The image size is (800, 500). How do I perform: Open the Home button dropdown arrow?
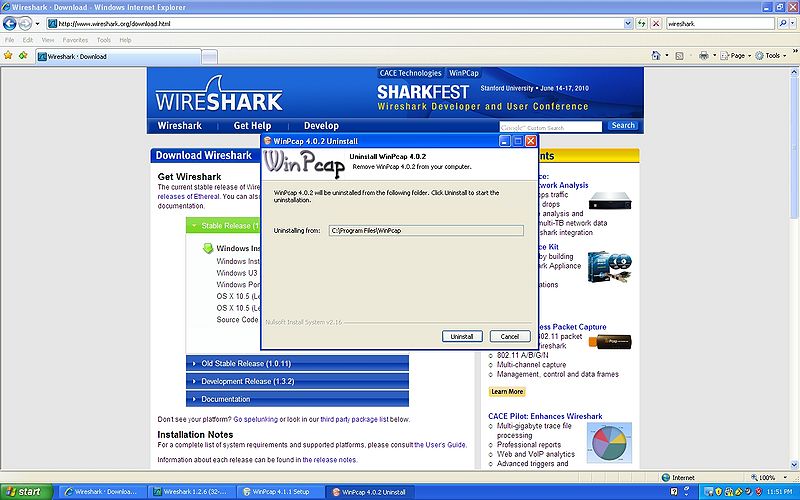(667, 56)
